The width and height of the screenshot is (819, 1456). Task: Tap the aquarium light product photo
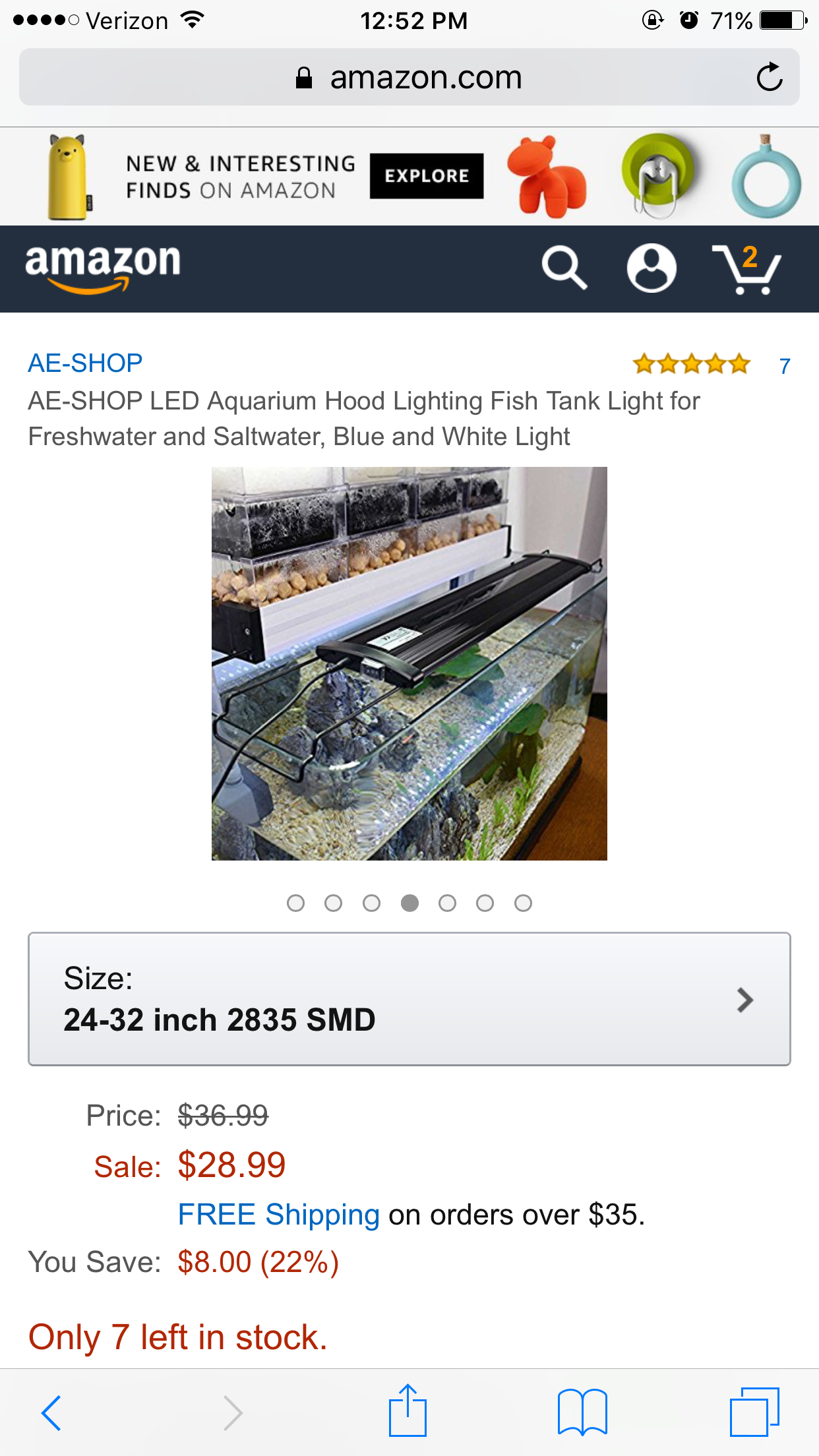click(409, 663)
